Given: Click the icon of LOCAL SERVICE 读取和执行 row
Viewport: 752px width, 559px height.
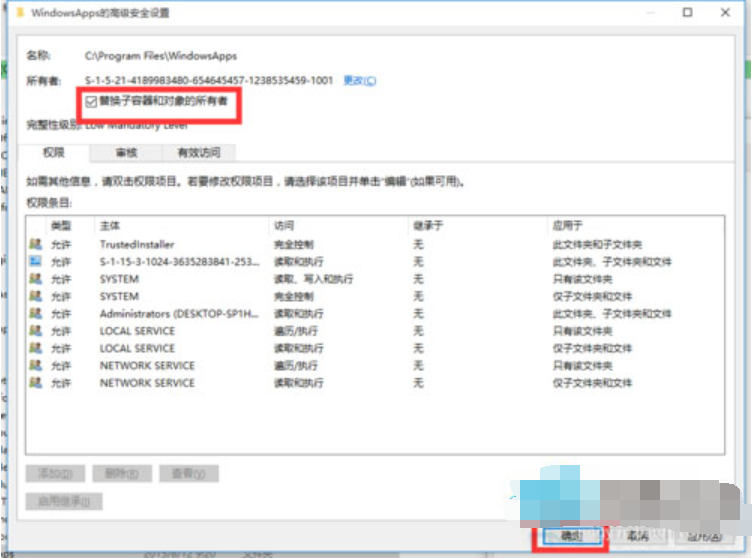Looking at the screenshot, I should pyautogui.click(x=35, y=348).
